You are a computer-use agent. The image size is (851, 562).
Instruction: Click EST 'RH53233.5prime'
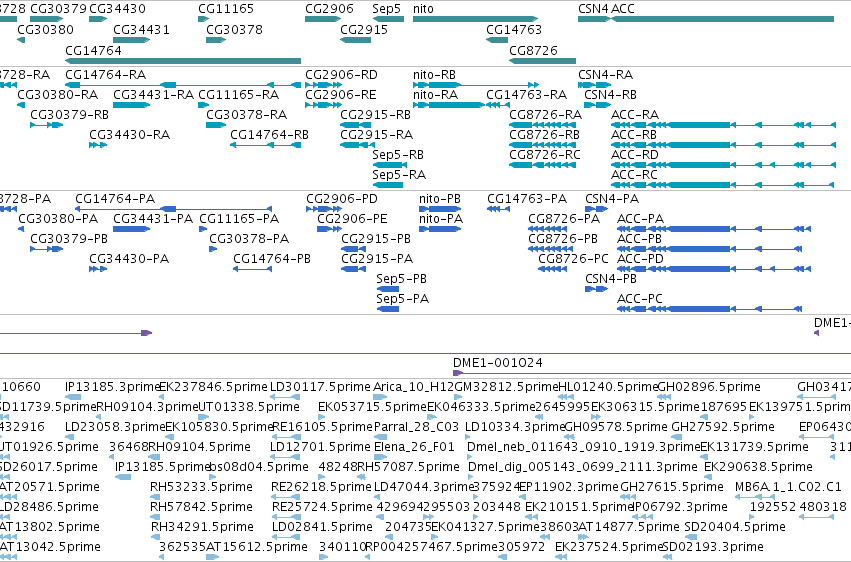pyautogui.click(x=201, y=487)
